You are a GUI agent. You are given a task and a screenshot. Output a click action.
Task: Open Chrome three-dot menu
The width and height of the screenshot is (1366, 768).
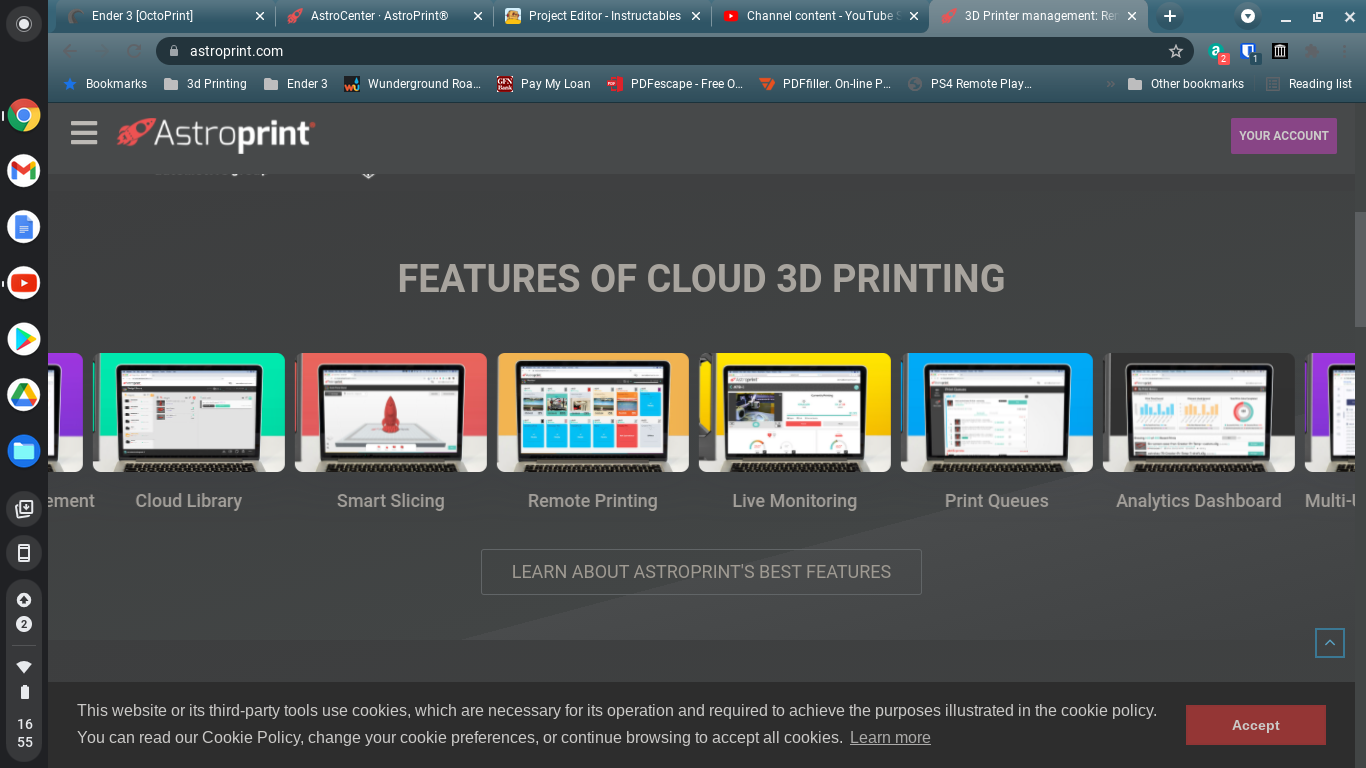(x=1343, y=51)
